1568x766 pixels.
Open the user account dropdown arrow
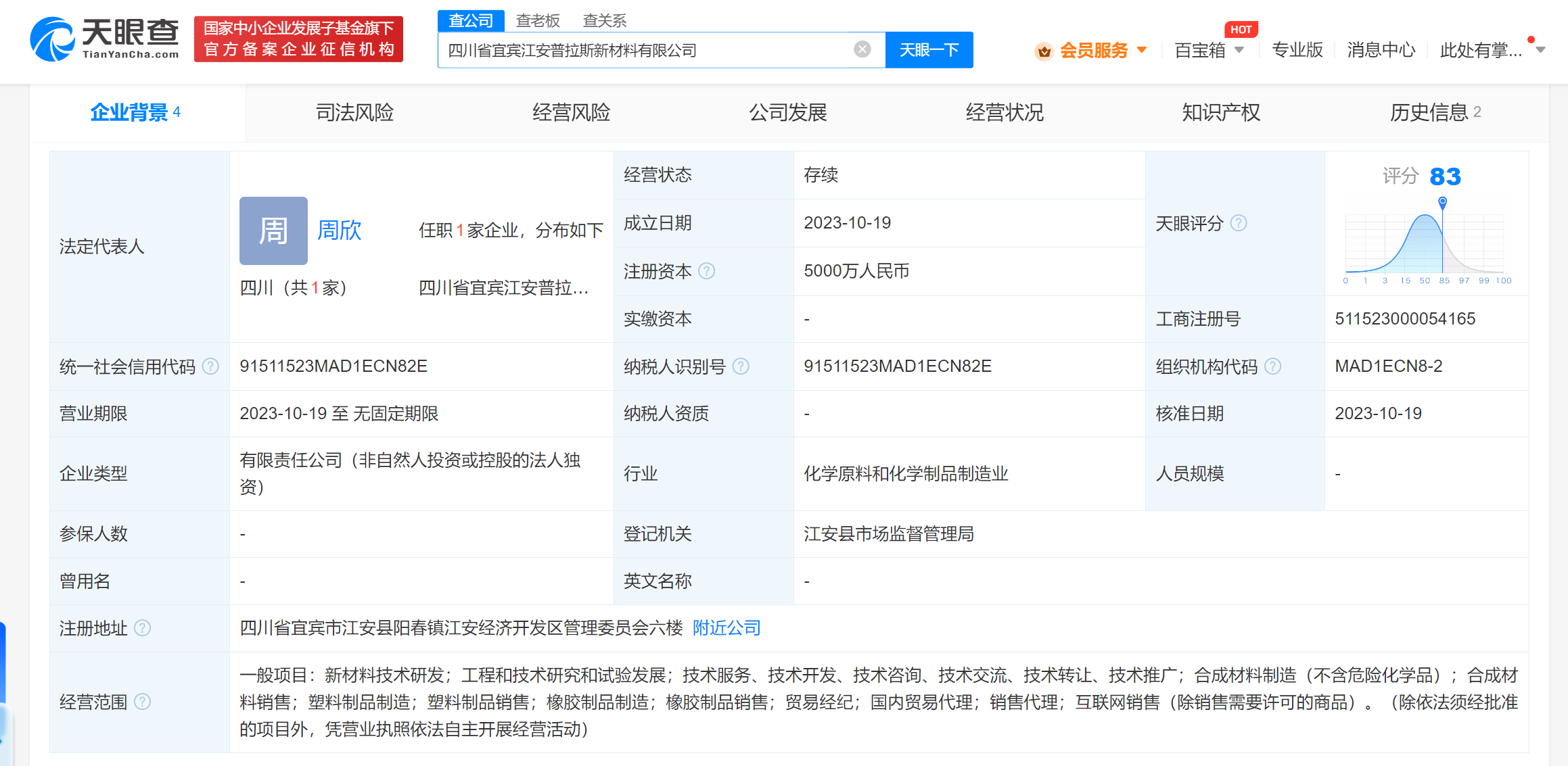tap(1541, 50)
